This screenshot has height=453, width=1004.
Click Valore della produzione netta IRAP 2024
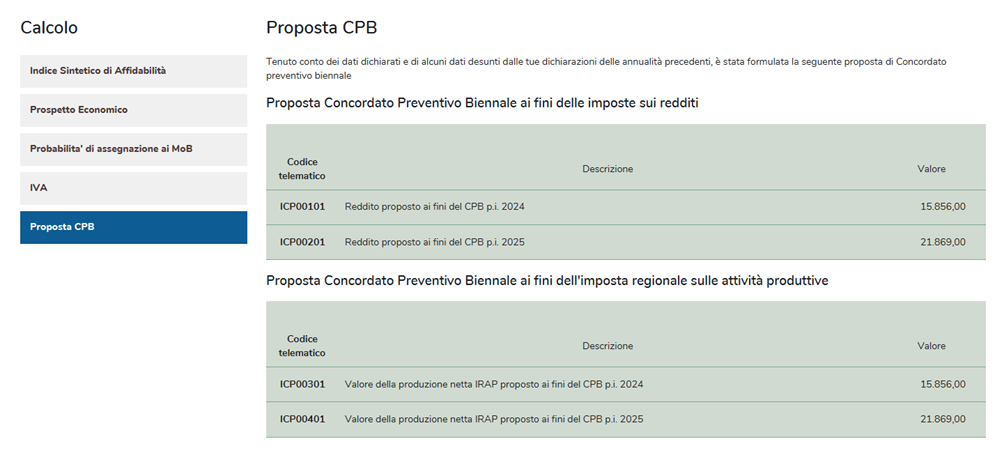493,384
